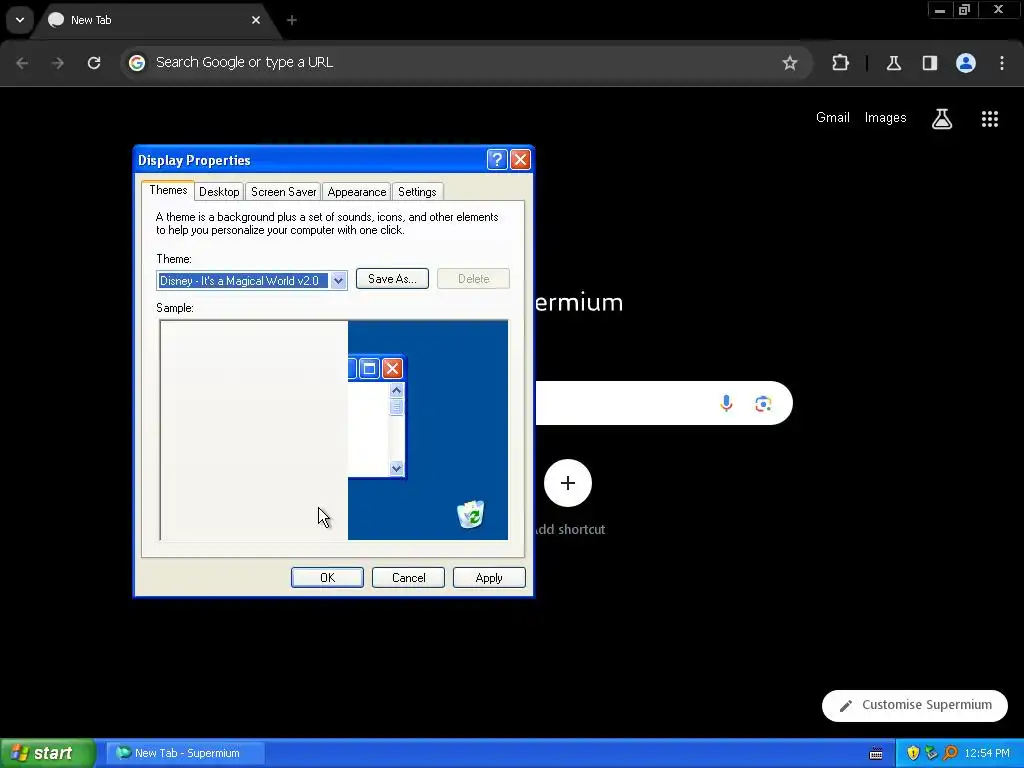The width and height of the screenshot is (1024, 768).
Task: Click sample window red close button
Action: (x=392, y=368)
